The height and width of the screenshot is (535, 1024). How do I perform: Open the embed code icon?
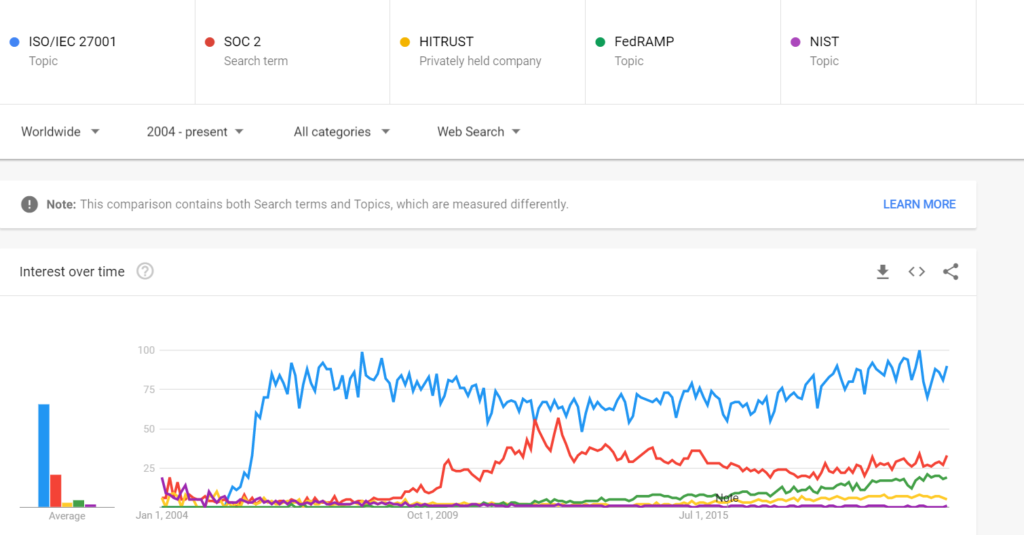point(916,272)
